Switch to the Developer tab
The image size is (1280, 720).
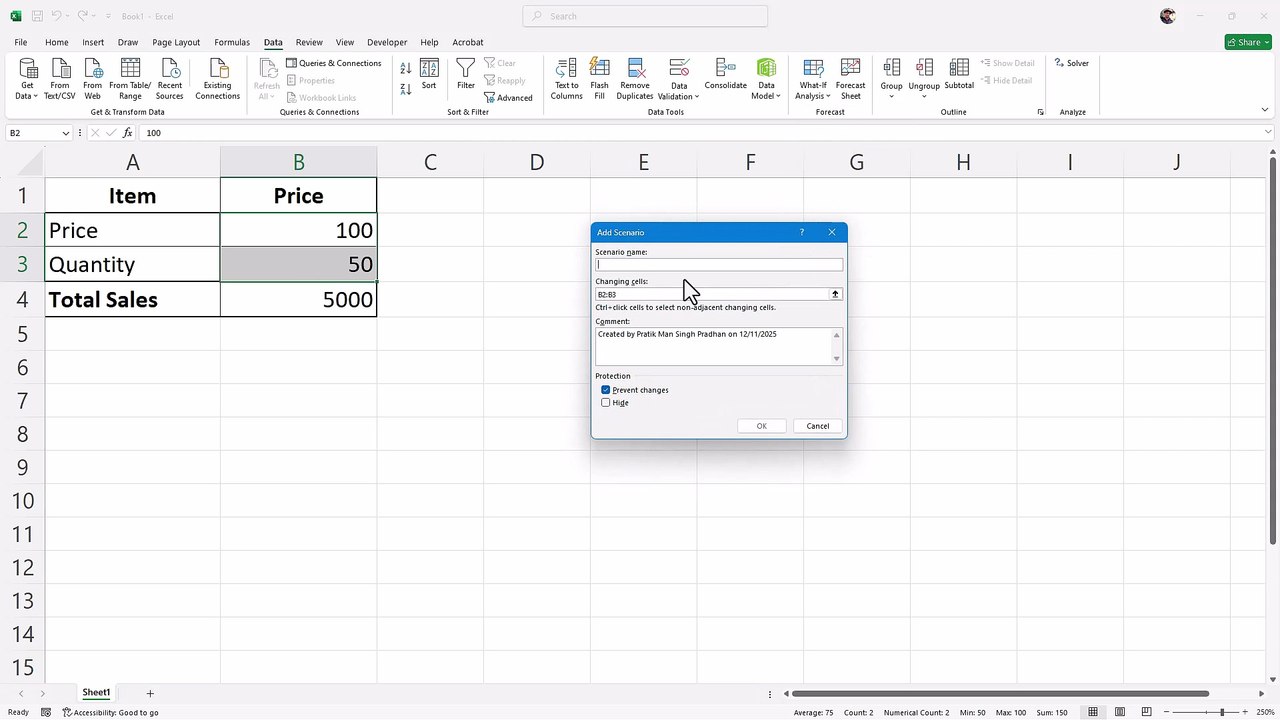[x=387, y=42]
